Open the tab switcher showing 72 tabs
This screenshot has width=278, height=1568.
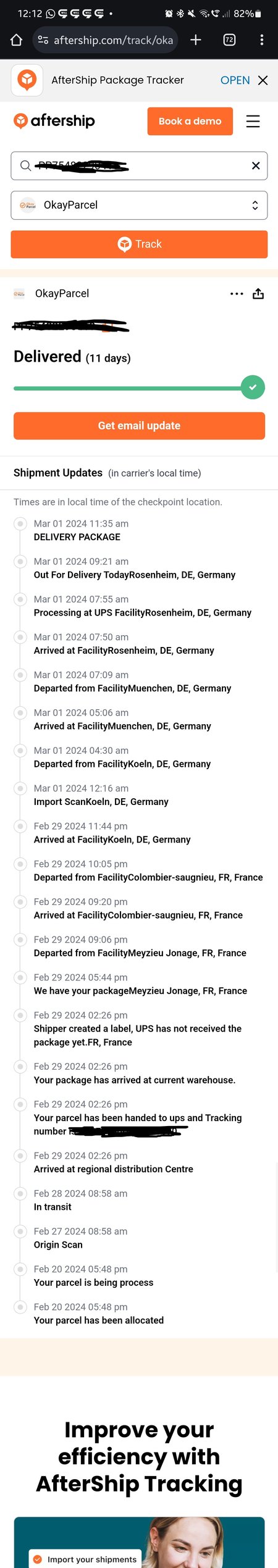click(x=229, y=40)
